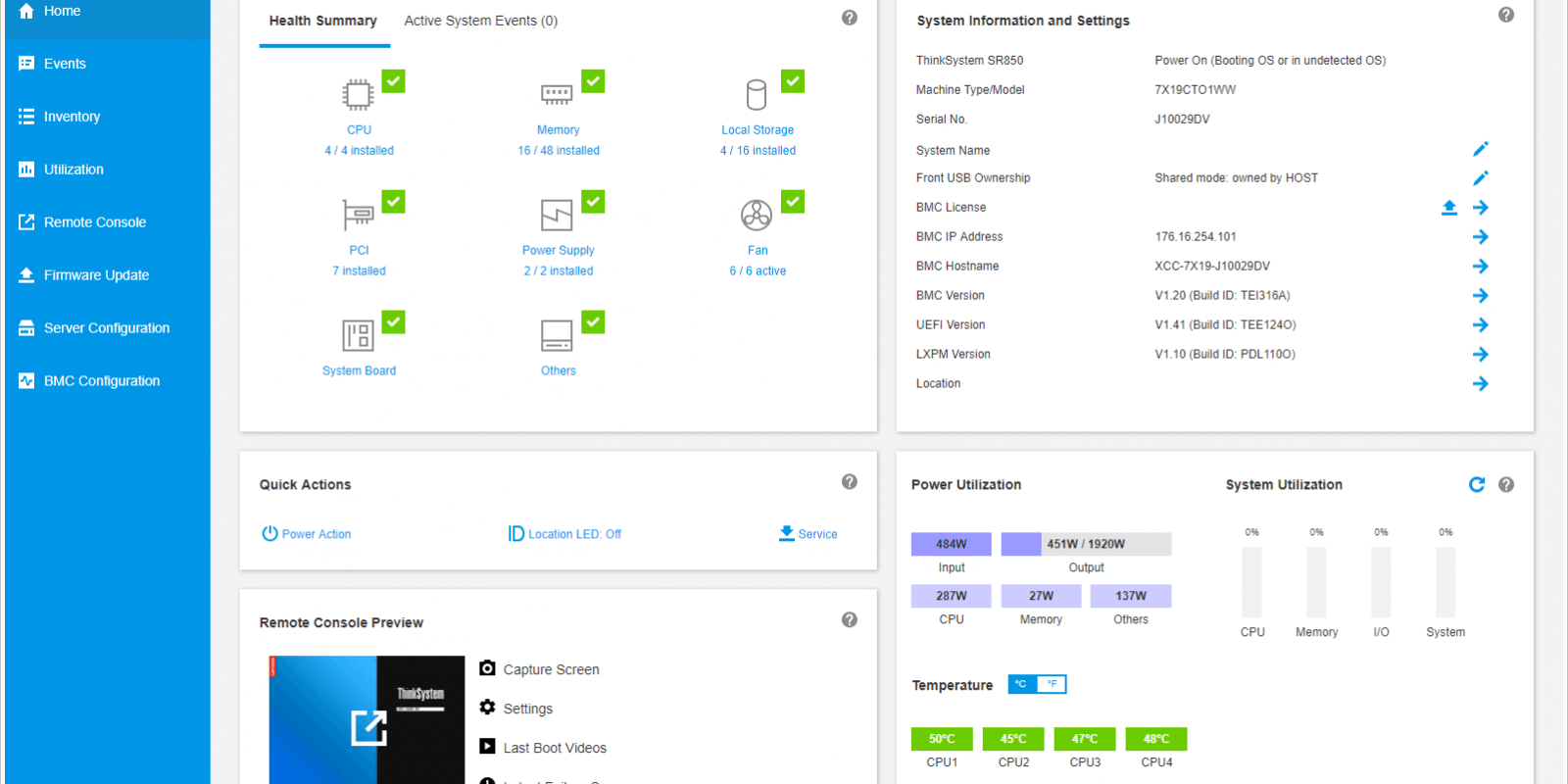Click 16 / 48 installed memory link

(x=559, y=151)
